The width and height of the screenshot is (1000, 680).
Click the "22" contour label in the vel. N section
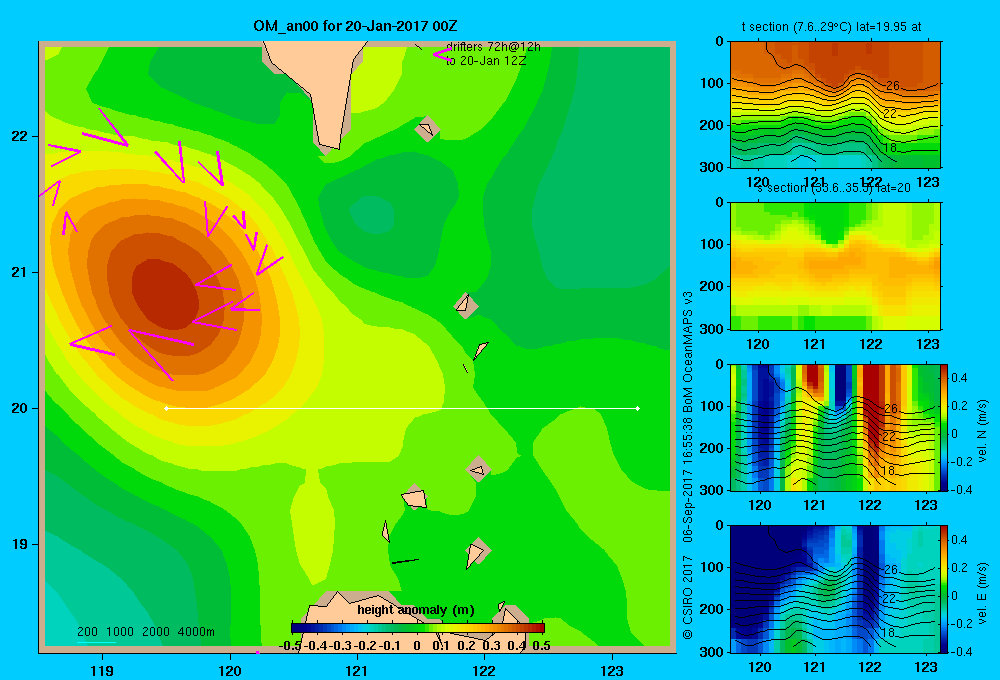pyautogui.click(x=888, y=437)
